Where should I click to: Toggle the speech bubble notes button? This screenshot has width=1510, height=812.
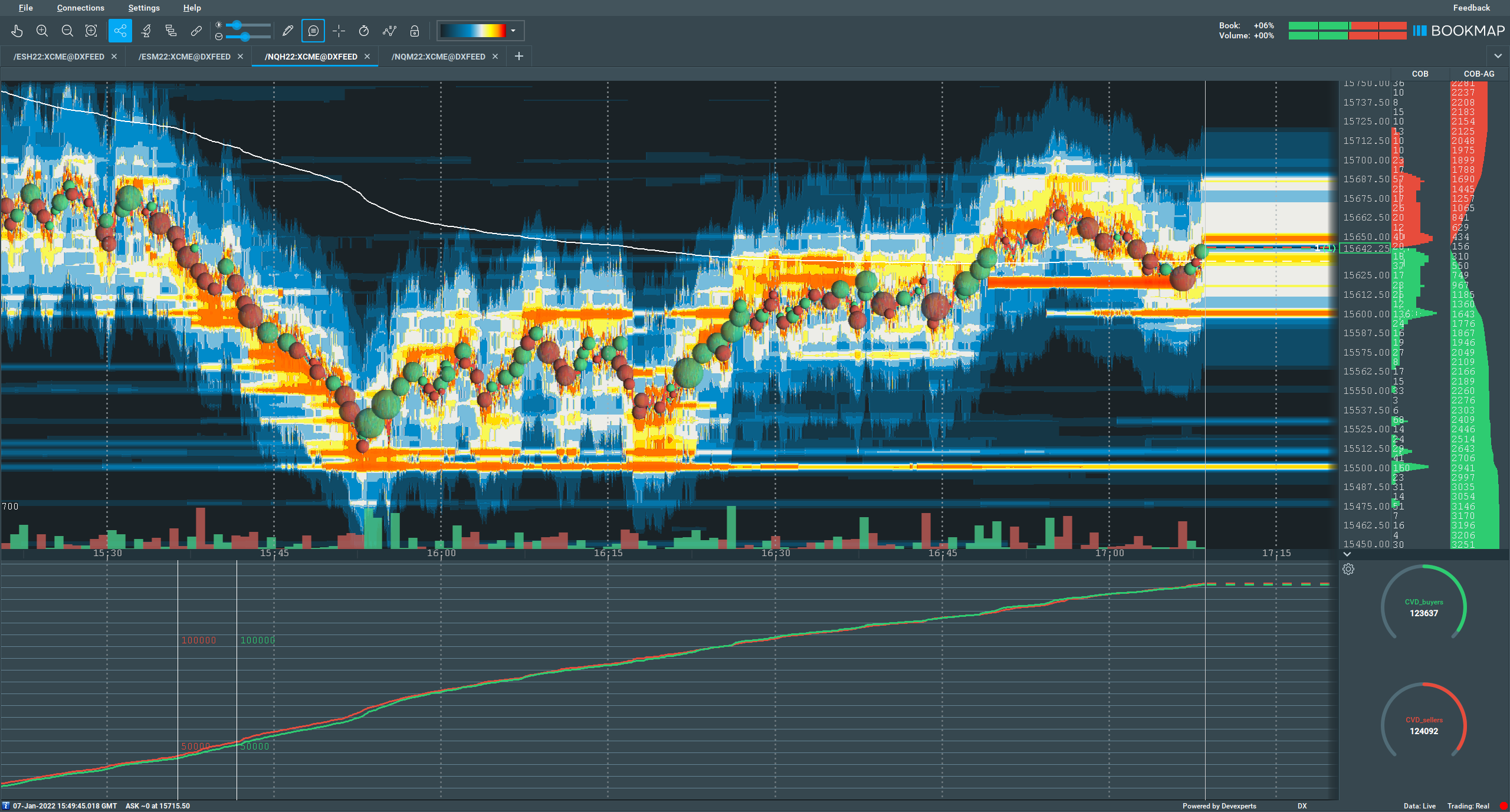313,31
